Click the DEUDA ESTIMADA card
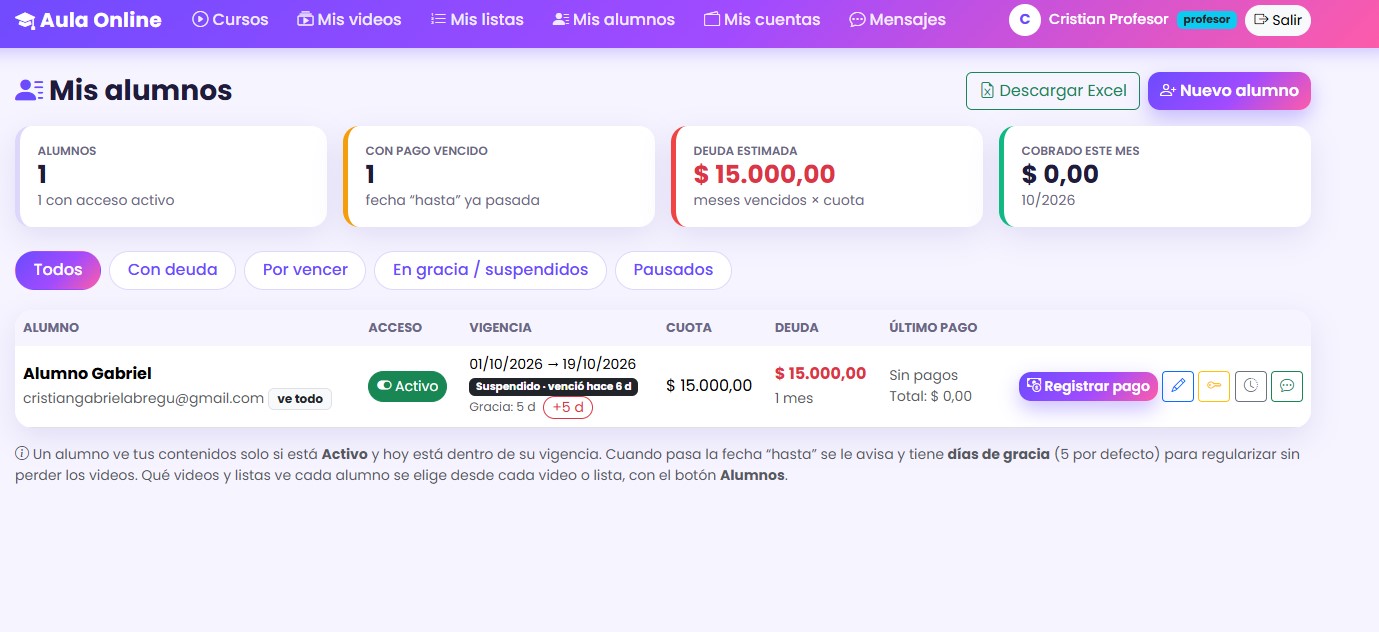Viewport: 1379px width, 632px height. pos(827,176)
